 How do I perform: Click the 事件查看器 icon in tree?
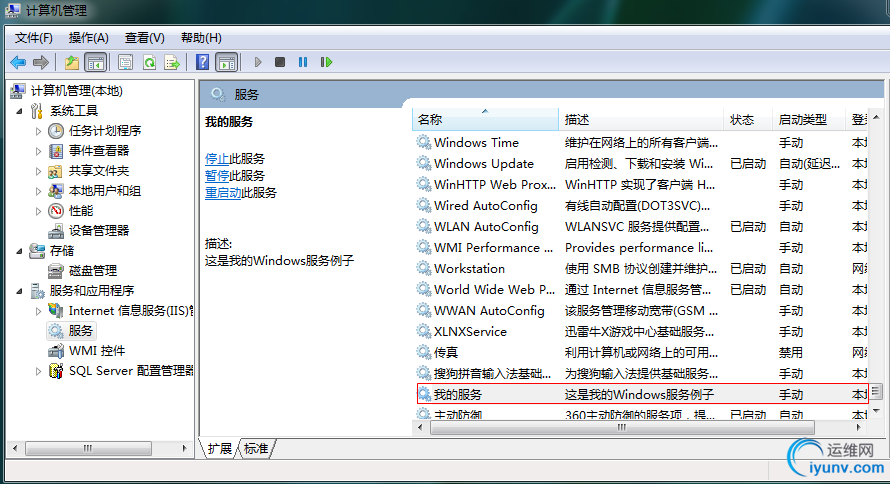56,151
